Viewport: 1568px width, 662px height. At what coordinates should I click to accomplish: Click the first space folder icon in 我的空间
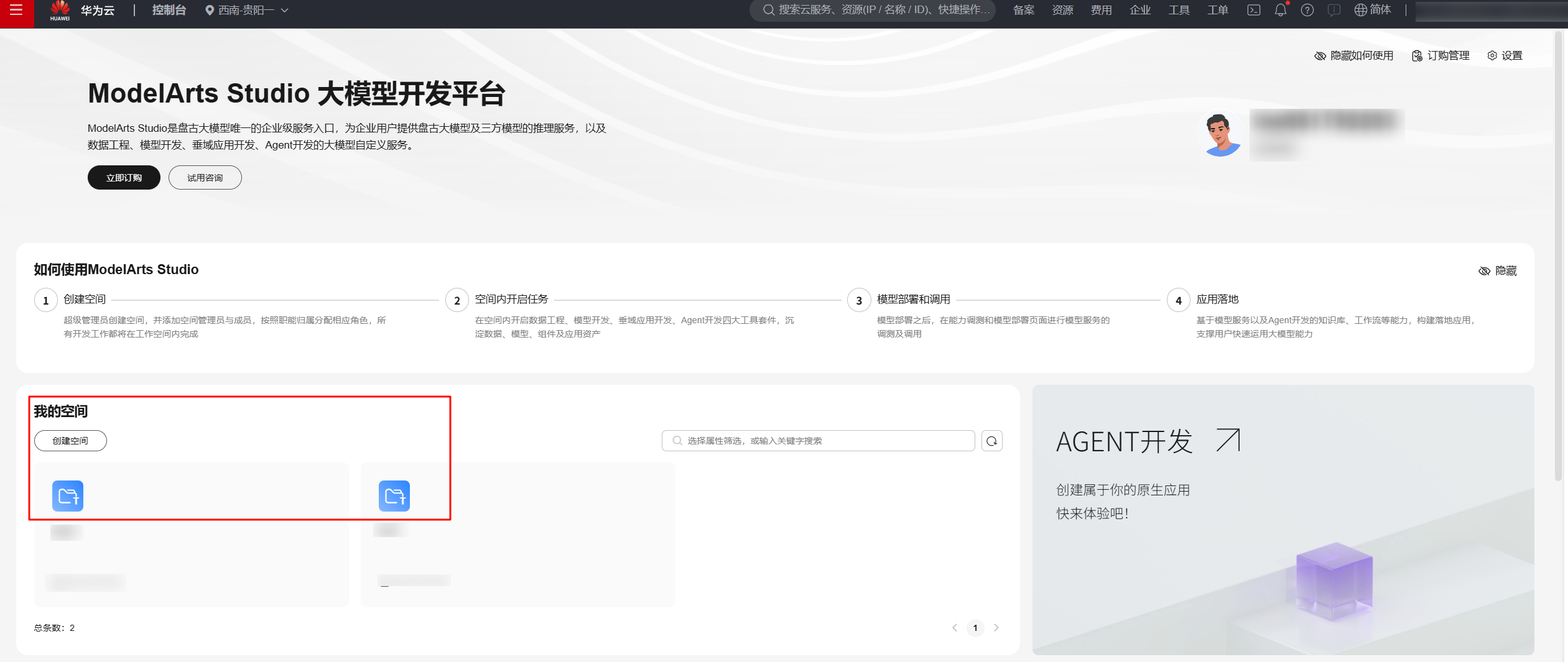tap(67, 495)
